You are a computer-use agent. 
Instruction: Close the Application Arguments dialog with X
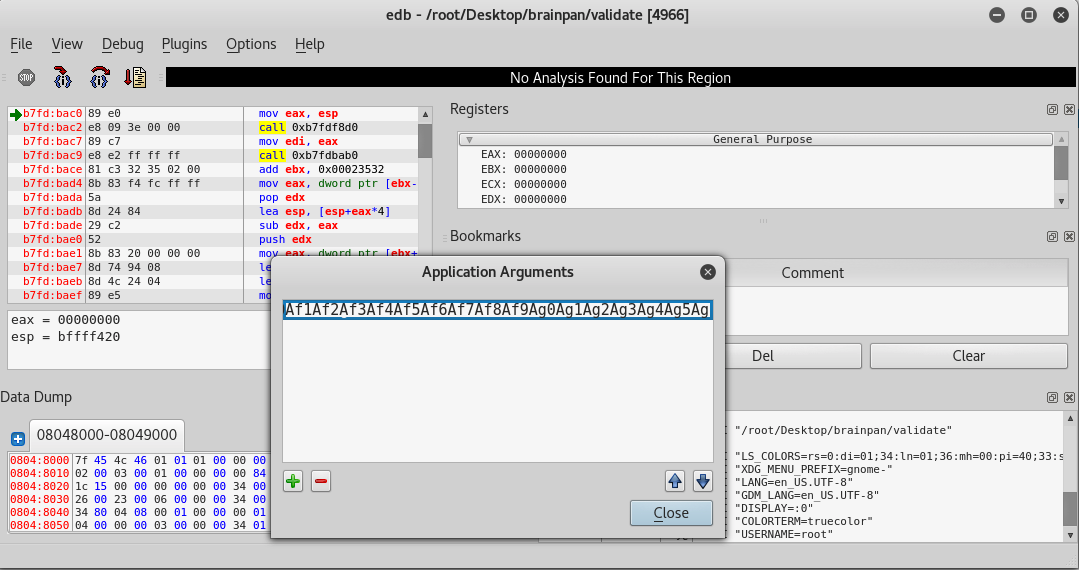[x=707, y=272]
